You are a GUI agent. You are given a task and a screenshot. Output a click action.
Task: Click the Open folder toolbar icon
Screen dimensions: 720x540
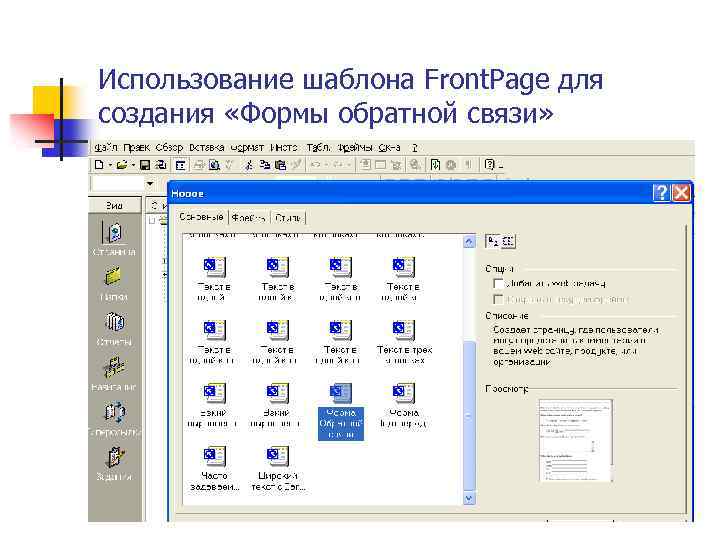[x=122, y=164]
